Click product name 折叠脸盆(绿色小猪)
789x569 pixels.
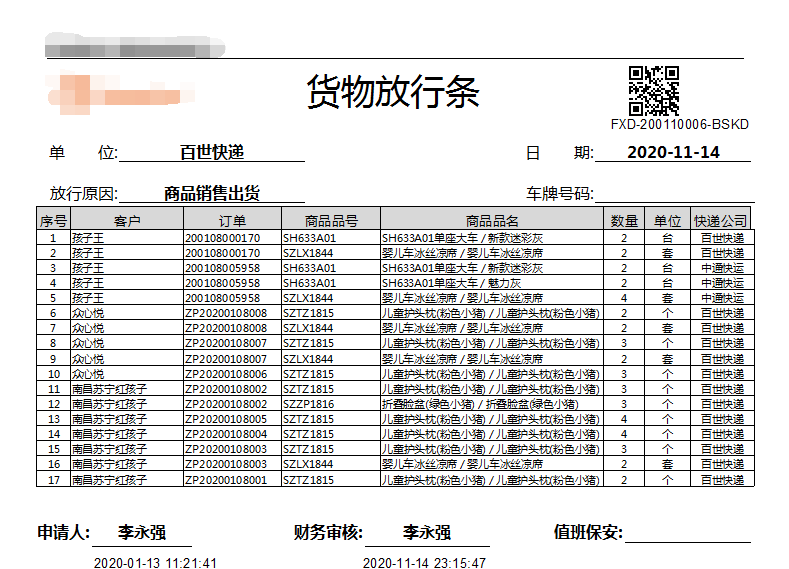tap(480, 404)
